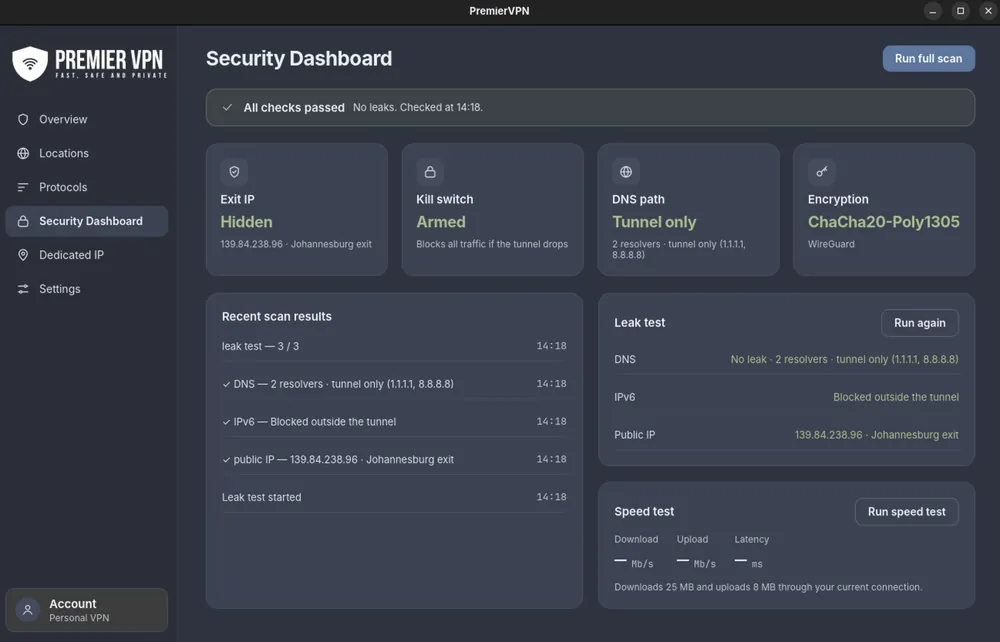Click the Kill switch card

click(x=492, y=210)
